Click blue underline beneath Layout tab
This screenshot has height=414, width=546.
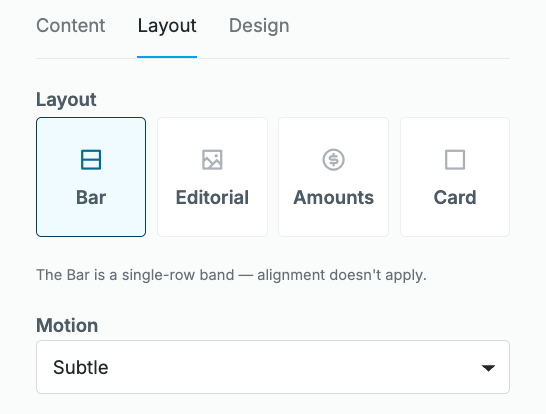(167, 57)
